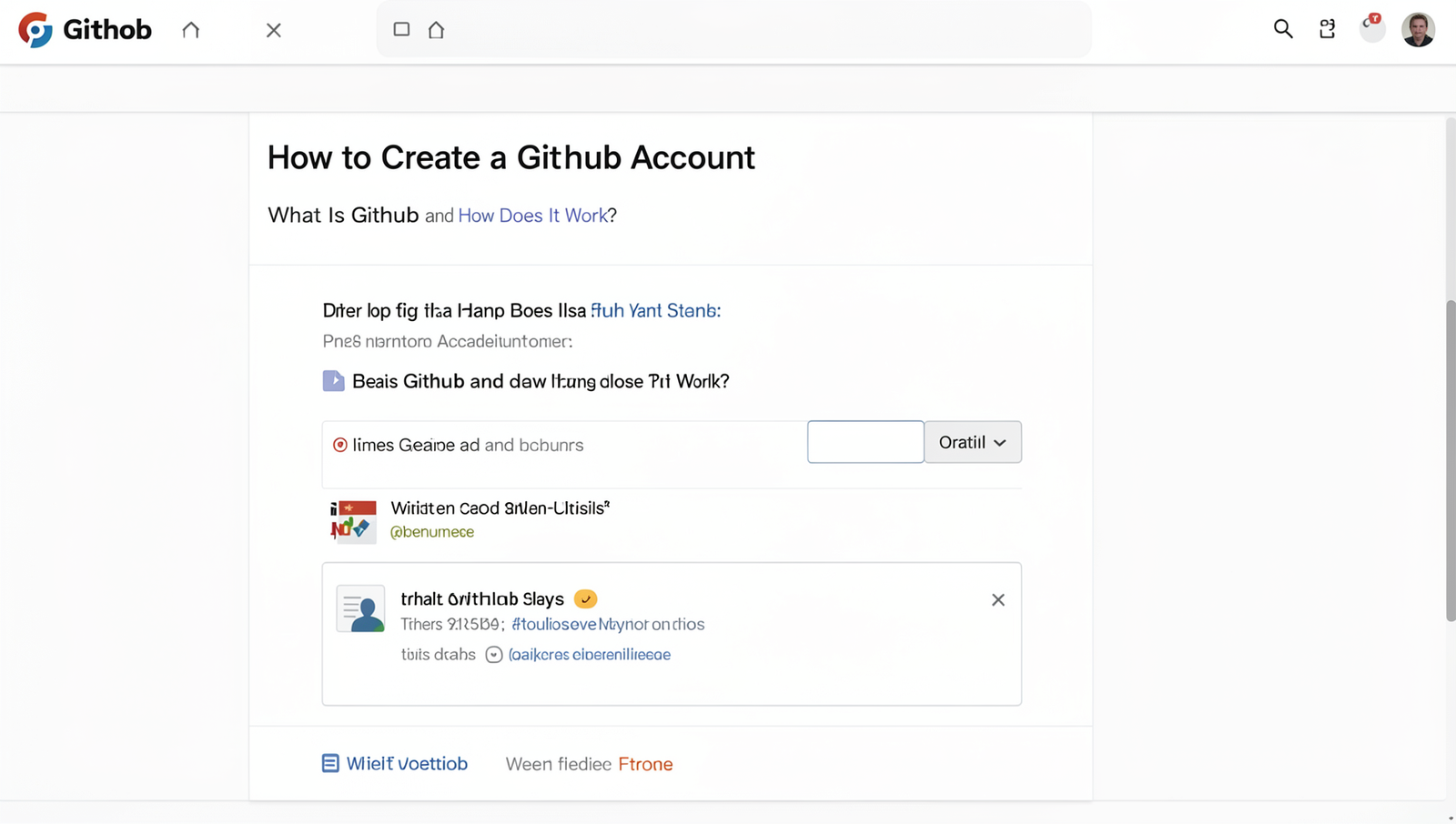Click the page vertical scrollbar thumb
This screenshot has width=1456, height=824.
1451,460
